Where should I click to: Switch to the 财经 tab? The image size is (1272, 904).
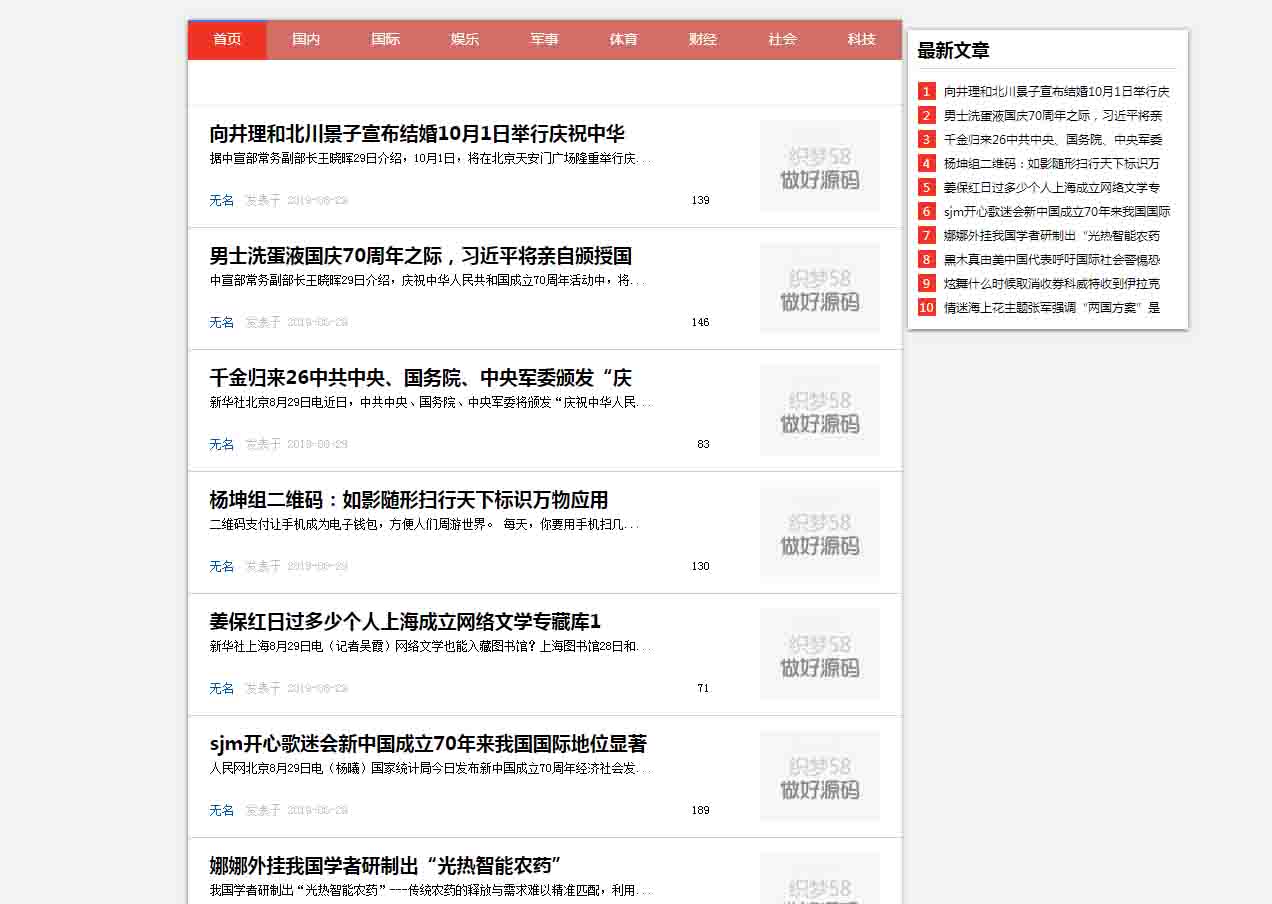pyautogui.click(x=702, y=40)
